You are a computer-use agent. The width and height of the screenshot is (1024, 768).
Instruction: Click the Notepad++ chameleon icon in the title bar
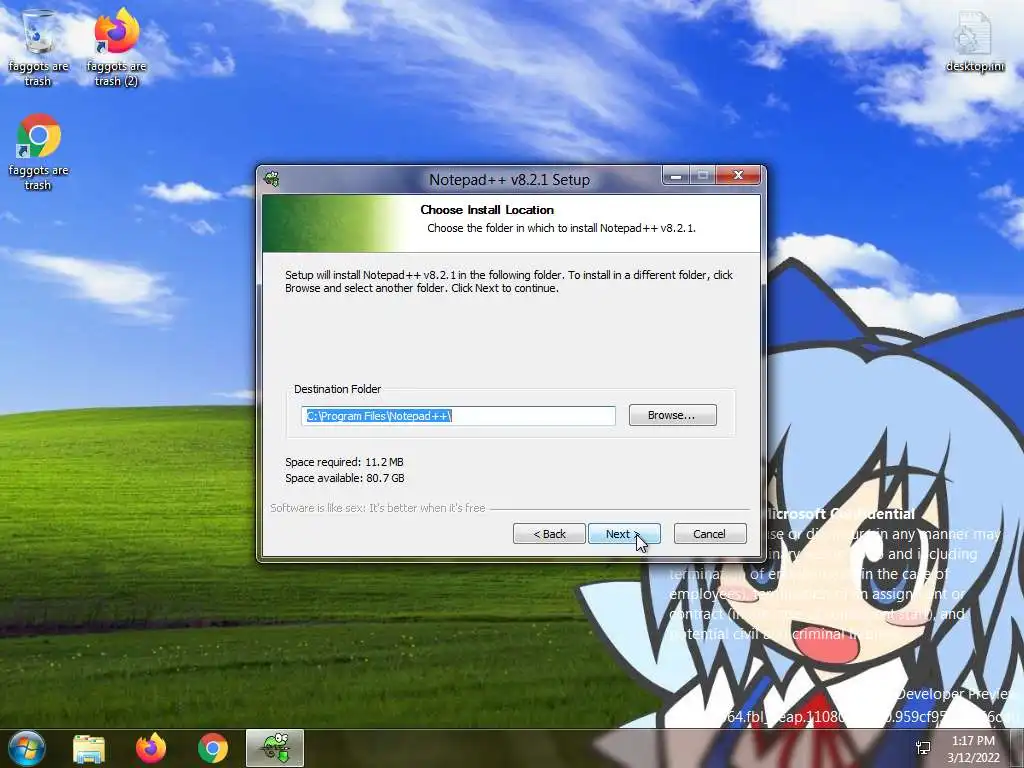point(272,179)
